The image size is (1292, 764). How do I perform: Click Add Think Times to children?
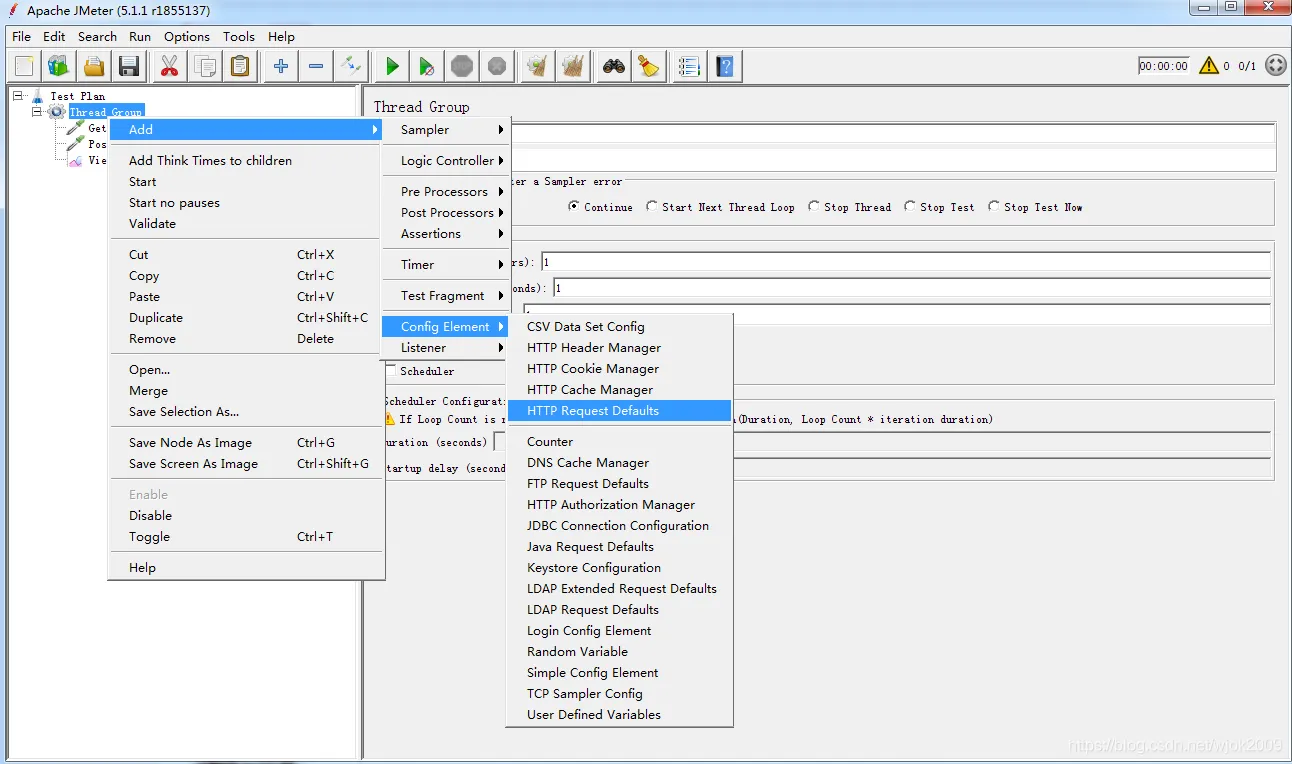(x=246, y=161)
